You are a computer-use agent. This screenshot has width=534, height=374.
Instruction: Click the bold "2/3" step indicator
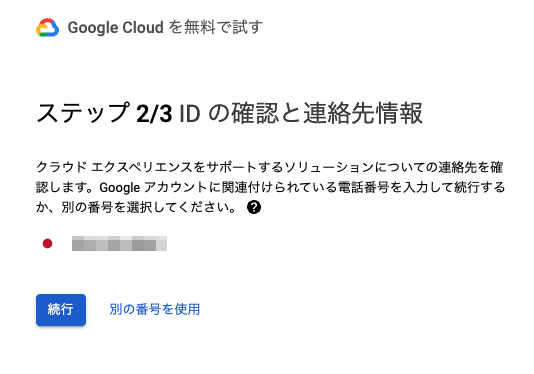click(154, 114)
